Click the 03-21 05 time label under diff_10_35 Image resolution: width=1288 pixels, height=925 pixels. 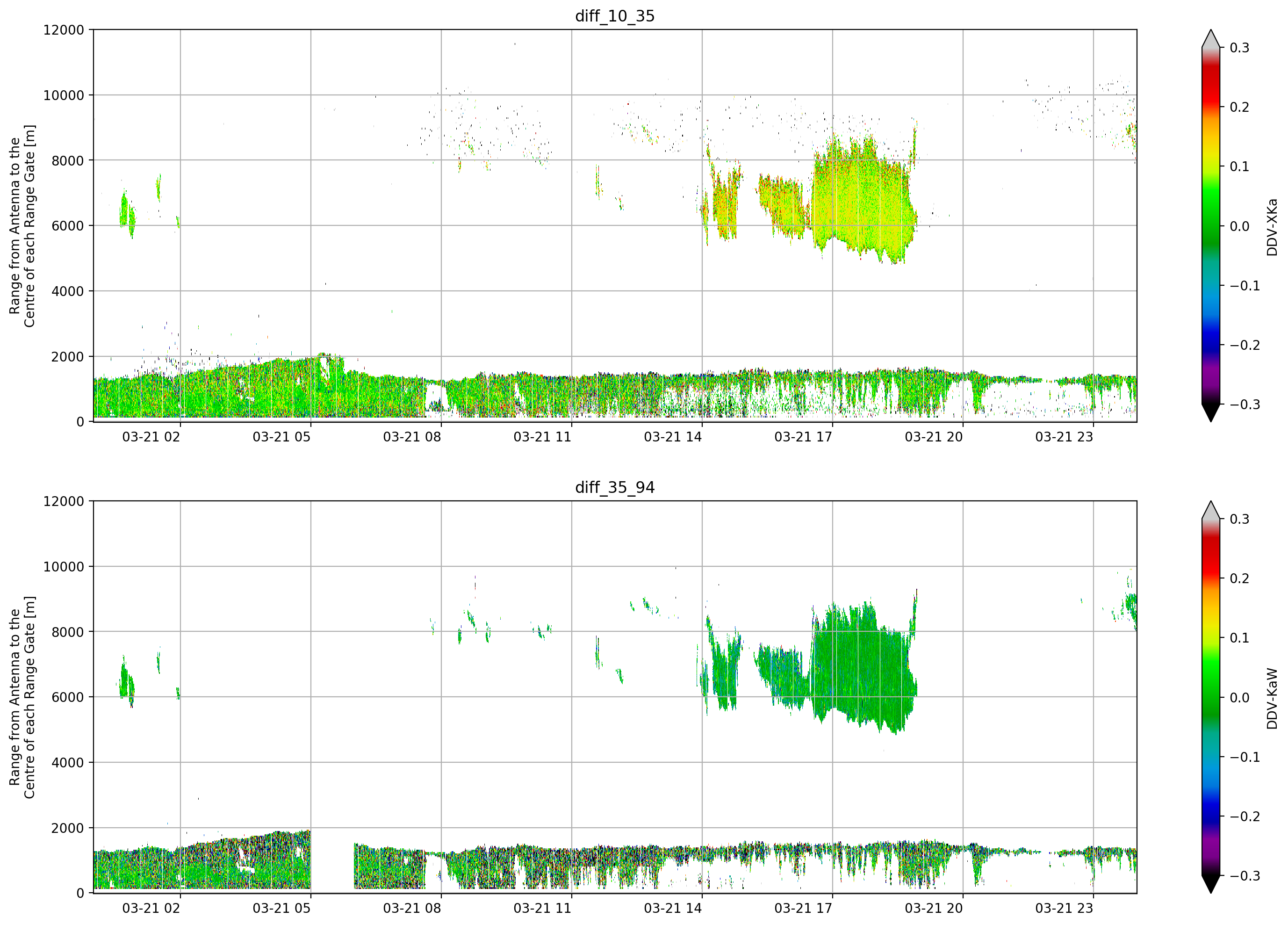pos(282,437)
